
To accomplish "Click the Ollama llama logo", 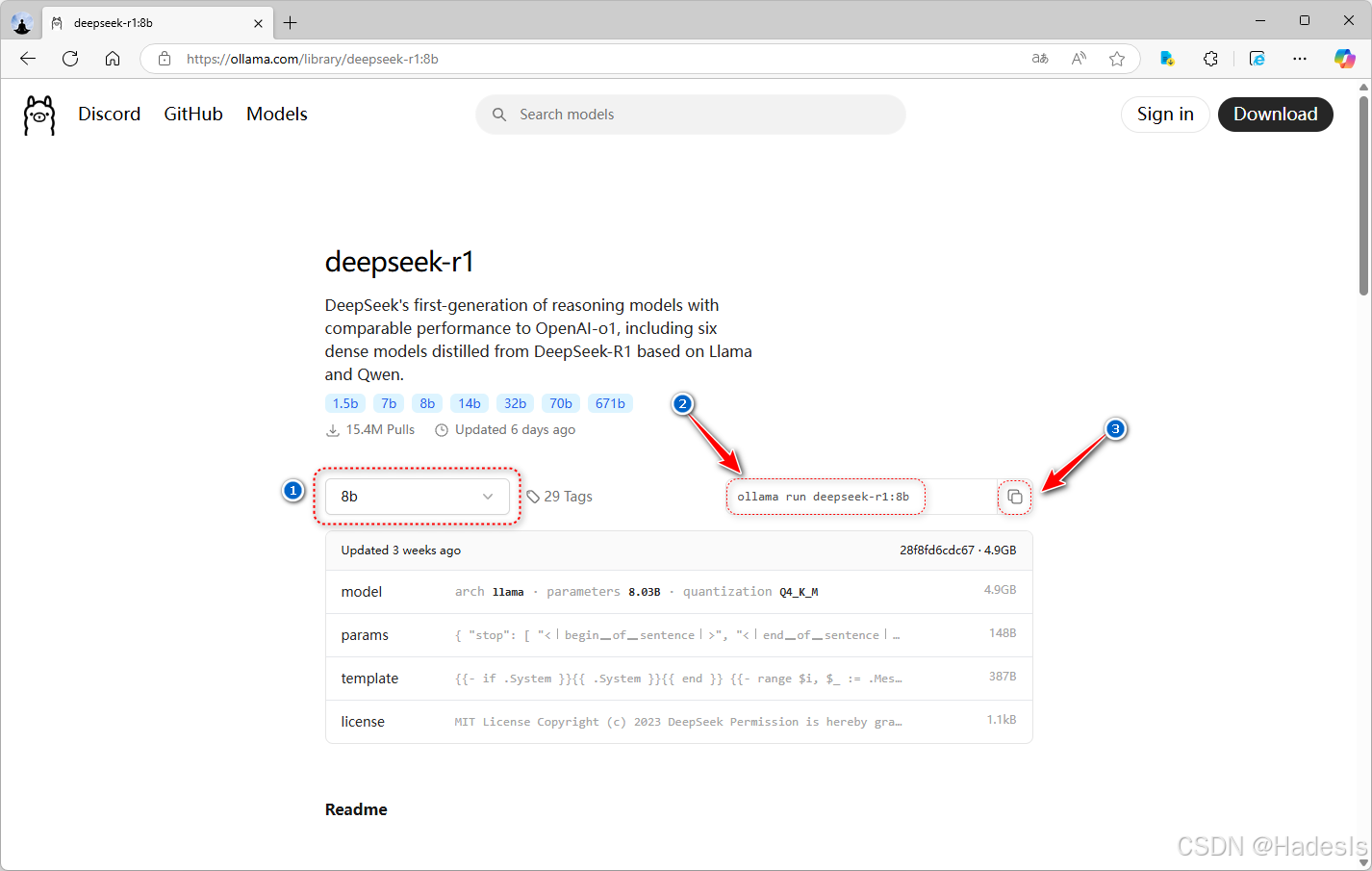I will [x=39, y=115].
